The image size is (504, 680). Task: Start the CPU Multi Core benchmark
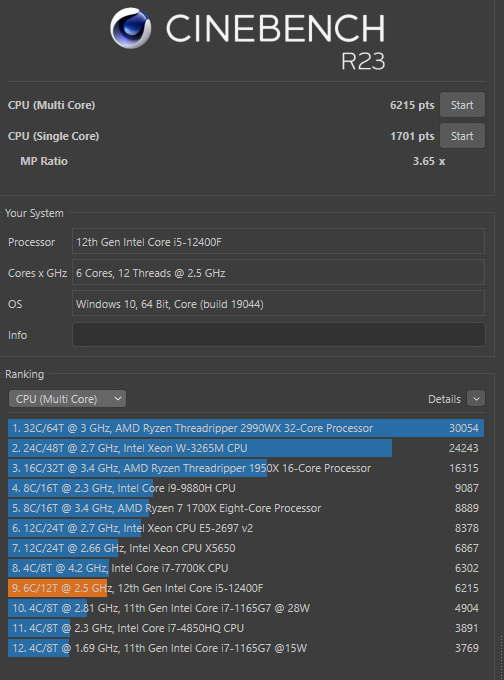click(x=462, y=105)
